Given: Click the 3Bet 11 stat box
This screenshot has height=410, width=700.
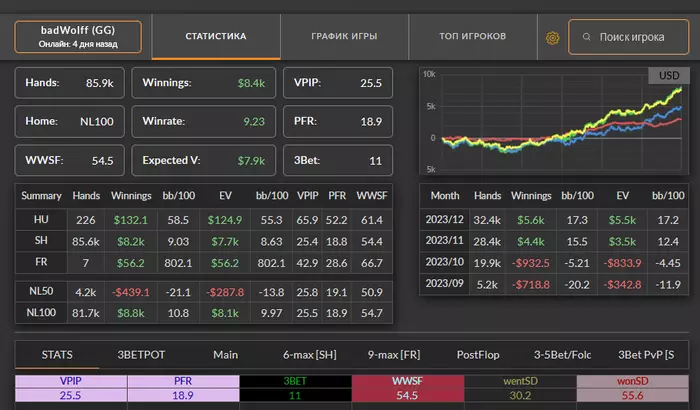Looking at the screenshot, I should (x=338, y=160).
